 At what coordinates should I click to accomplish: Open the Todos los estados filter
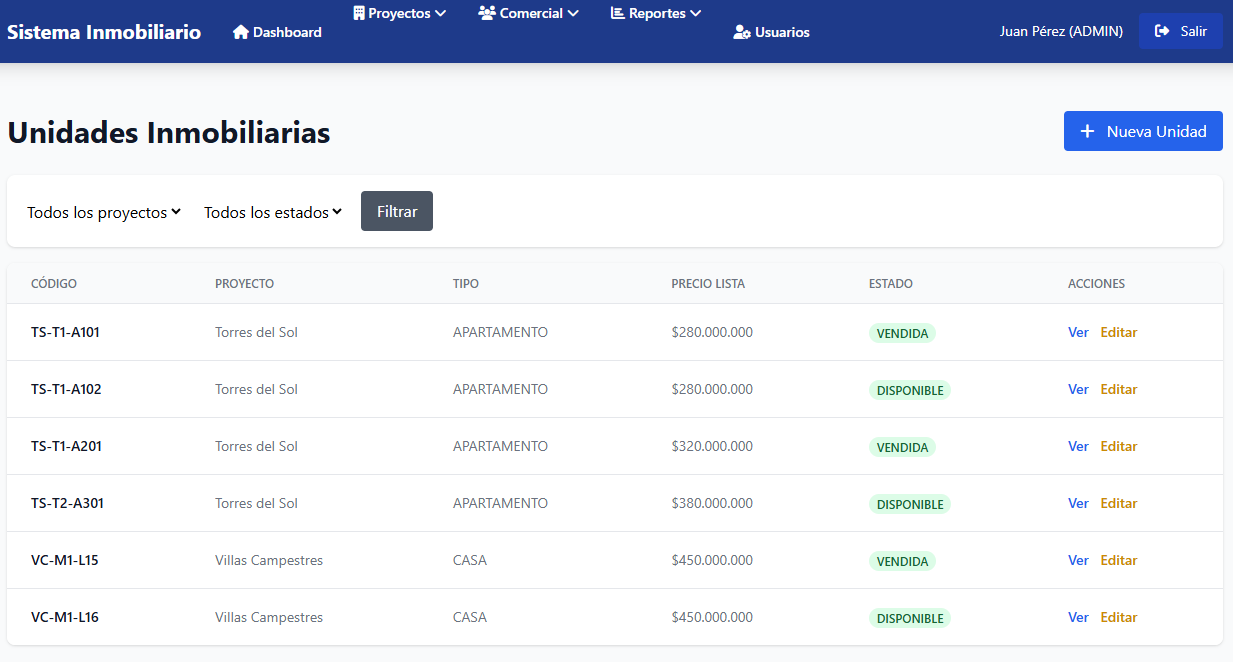[x=273, y=212]
